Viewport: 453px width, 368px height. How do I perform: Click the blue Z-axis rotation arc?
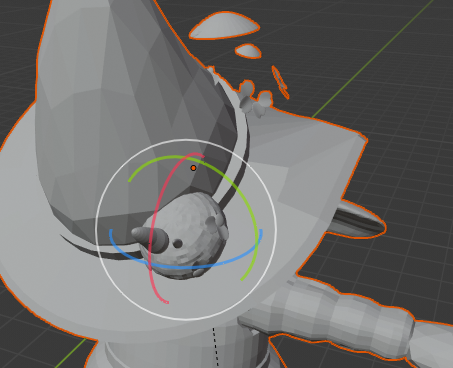[187, 267]
